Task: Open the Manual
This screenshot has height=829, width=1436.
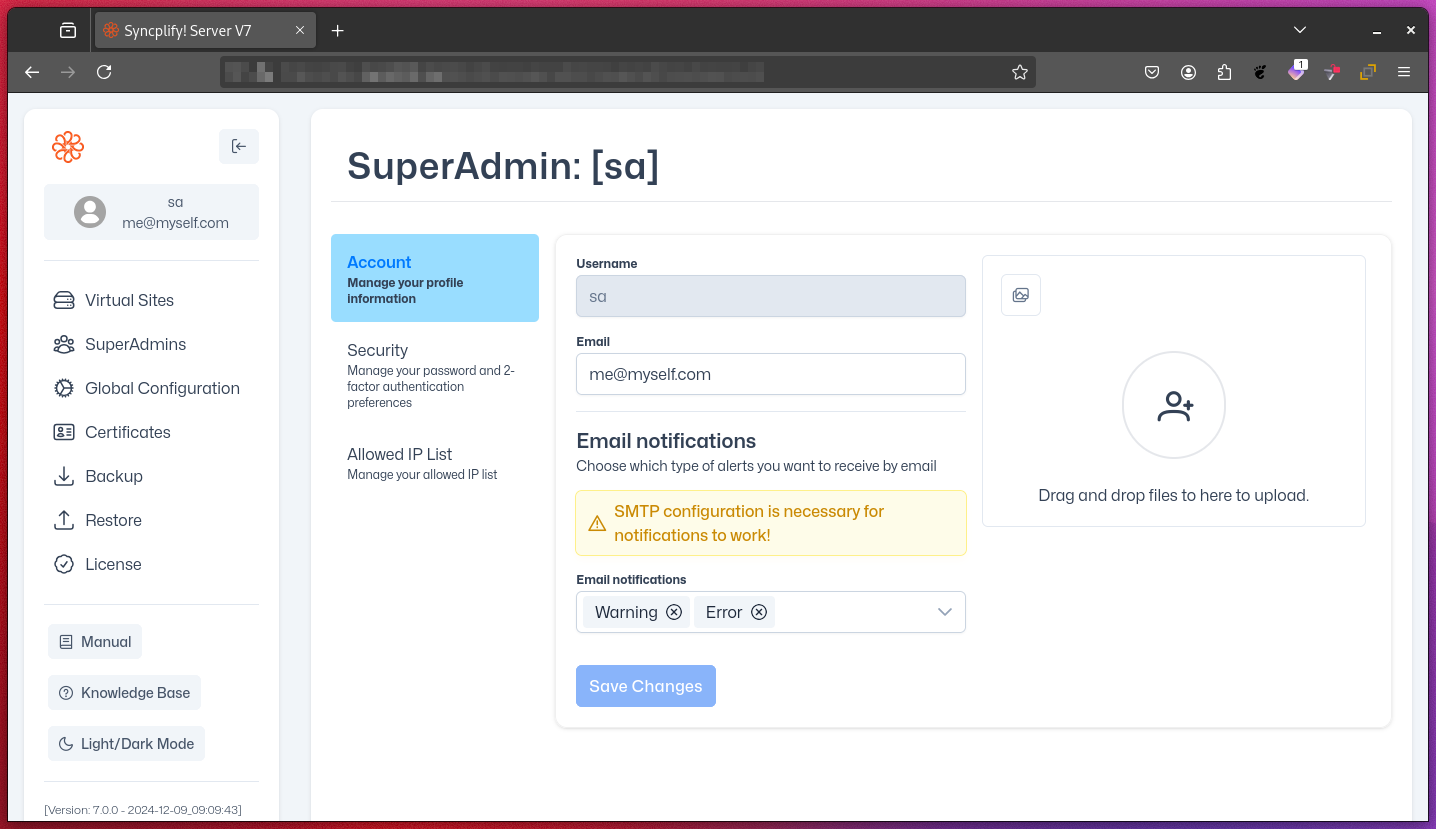Action: tap(94, 641)
